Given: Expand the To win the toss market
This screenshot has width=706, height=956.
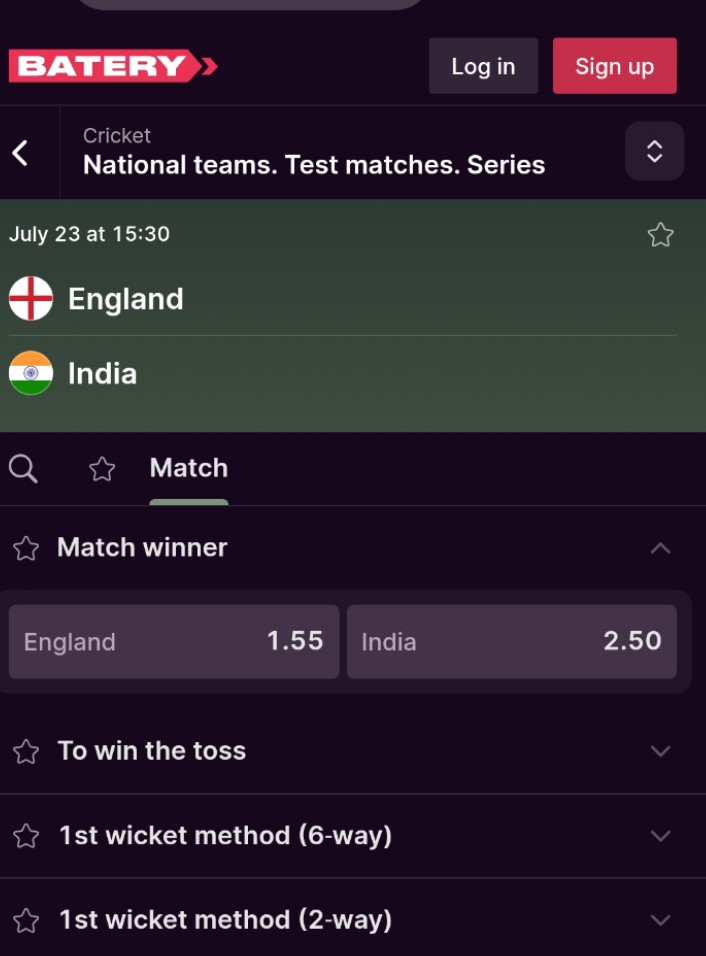Looking at the screenshot, I should [659, 751].
